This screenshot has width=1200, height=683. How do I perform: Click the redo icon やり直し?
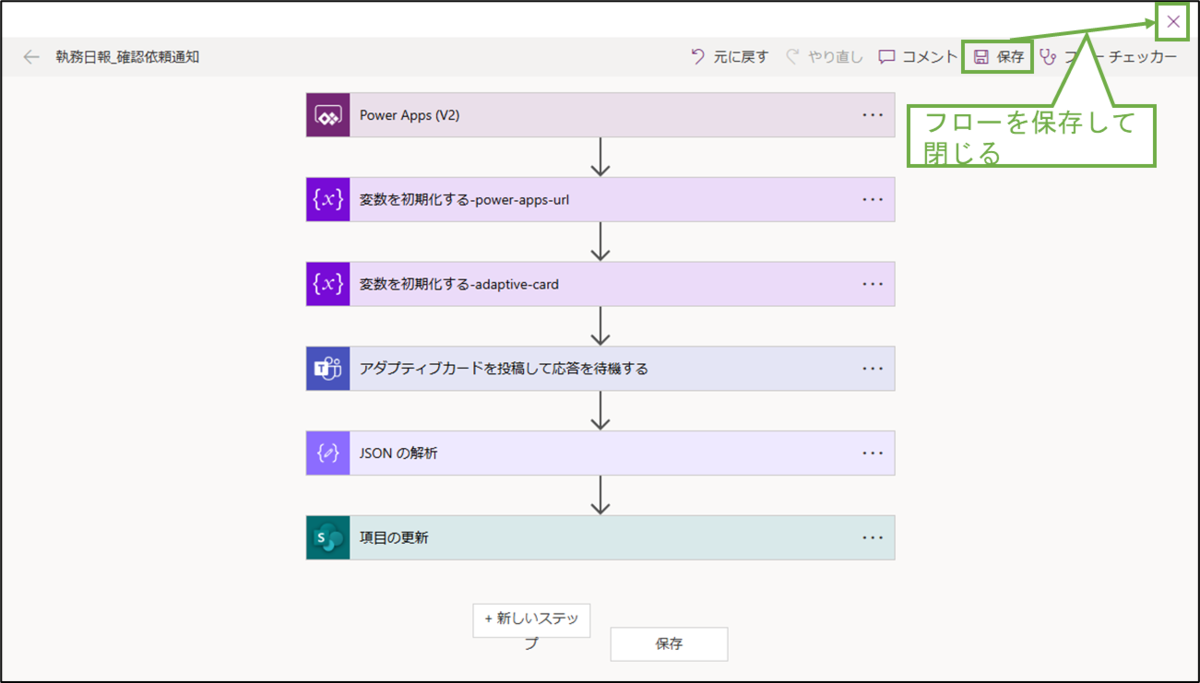[x=793, y=57]
